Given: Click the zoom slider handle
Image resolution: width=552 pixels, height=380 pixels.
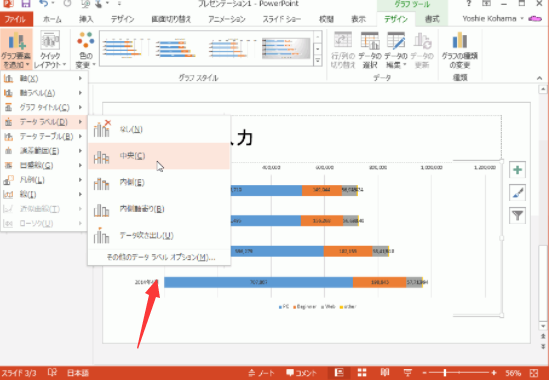Looking at the screenshot, I should click(x=445, y=373).
